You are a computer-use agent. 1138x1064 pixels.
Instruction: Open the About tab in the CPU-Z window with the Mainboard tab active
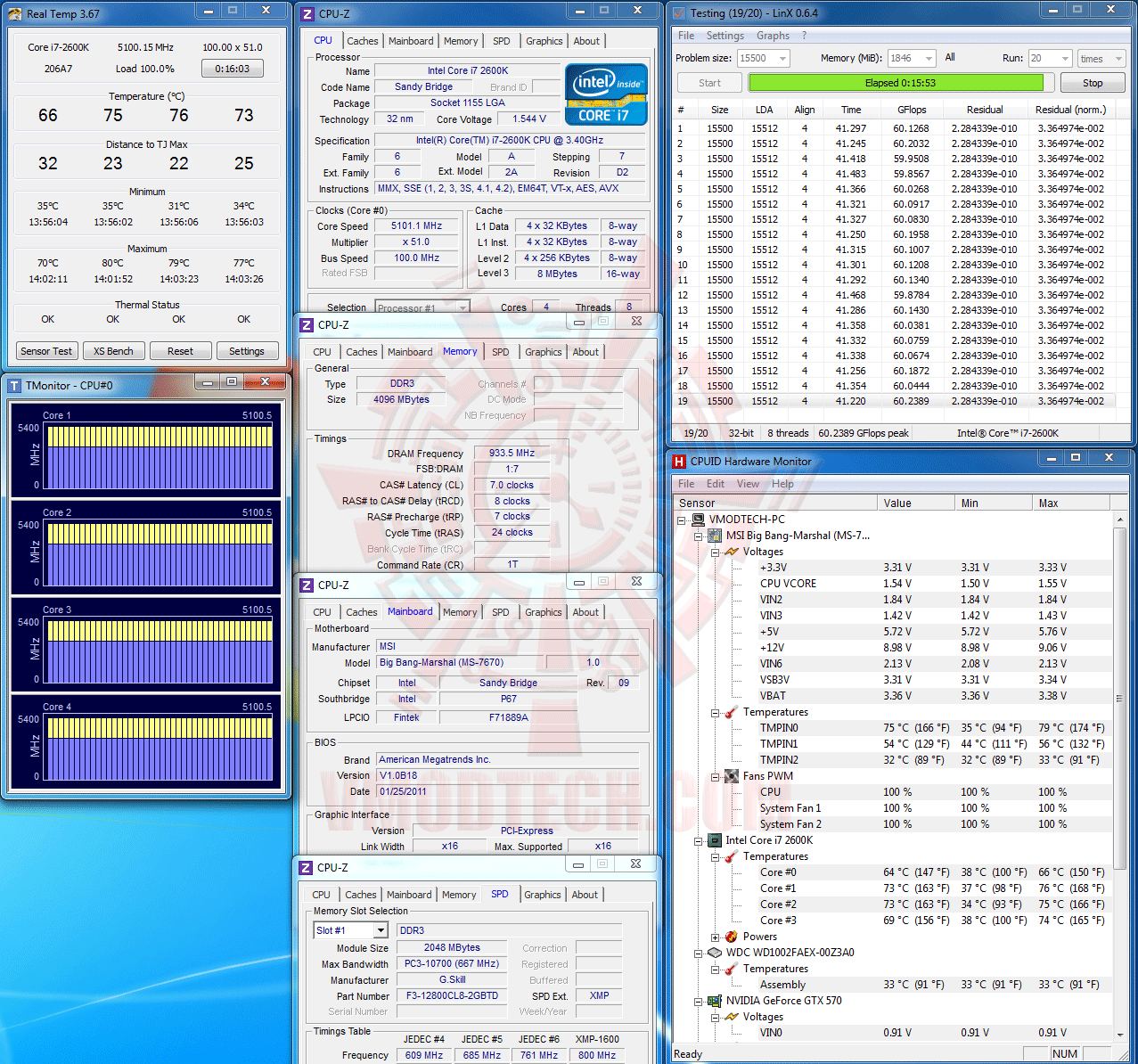pyautogui.click(x=585, y=612)
